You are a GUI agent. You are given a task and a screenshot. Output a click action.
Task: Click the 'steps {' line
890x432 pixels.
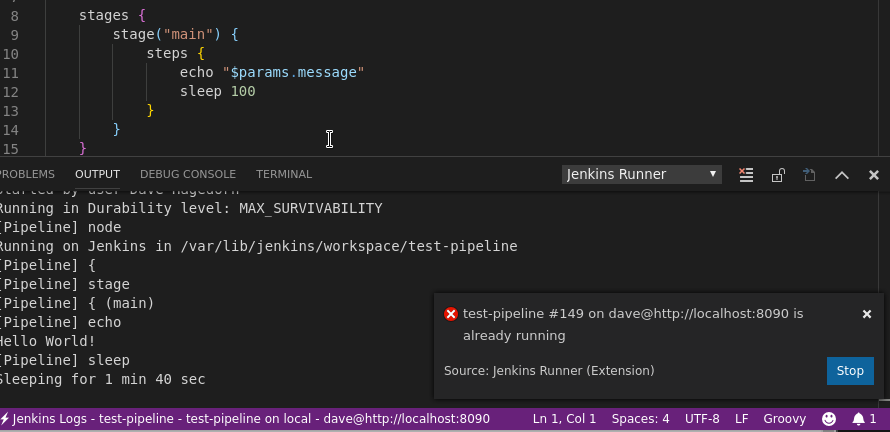click(x=175, y=53)
